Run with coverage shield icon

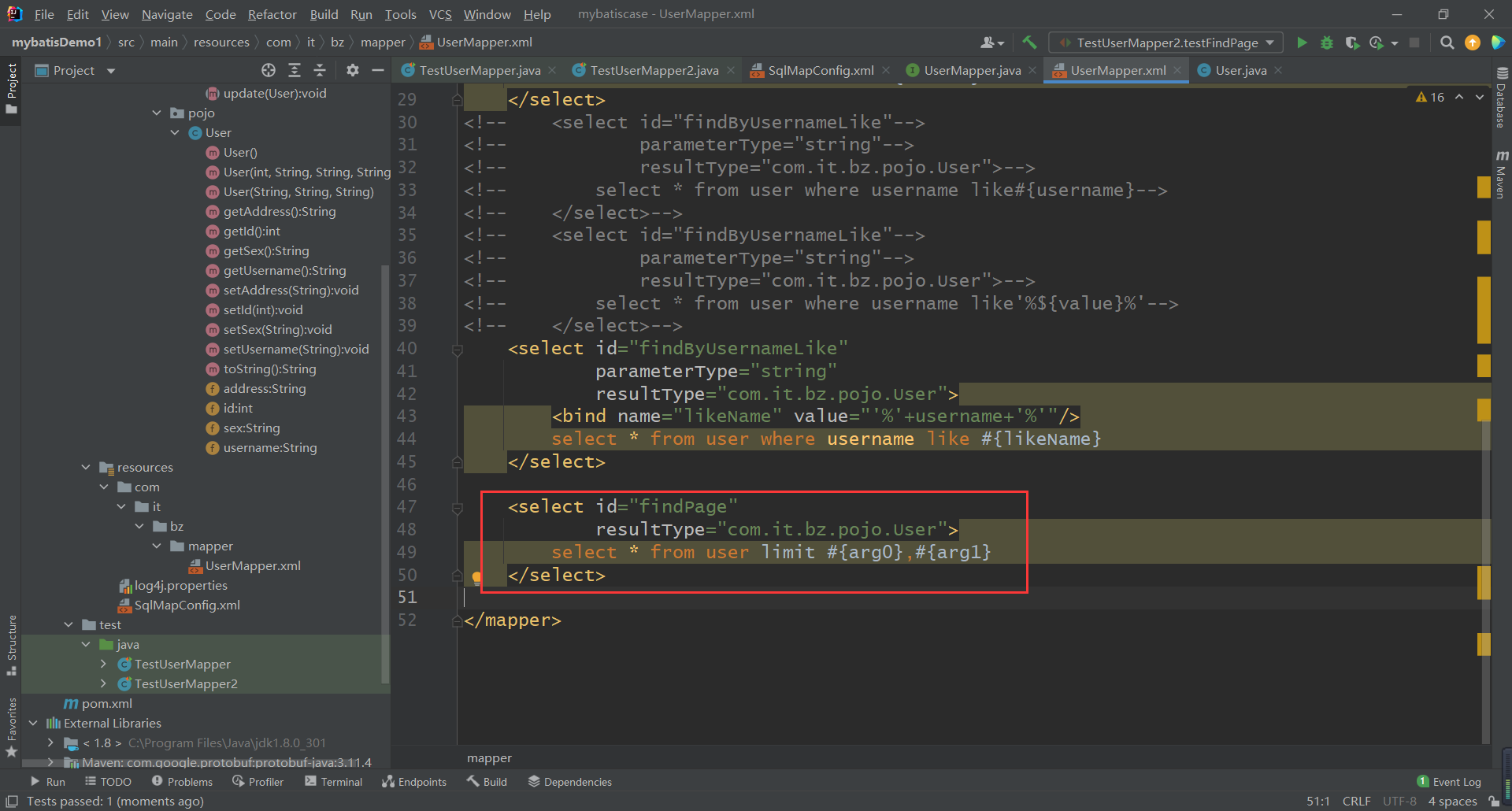point(1352,43)
